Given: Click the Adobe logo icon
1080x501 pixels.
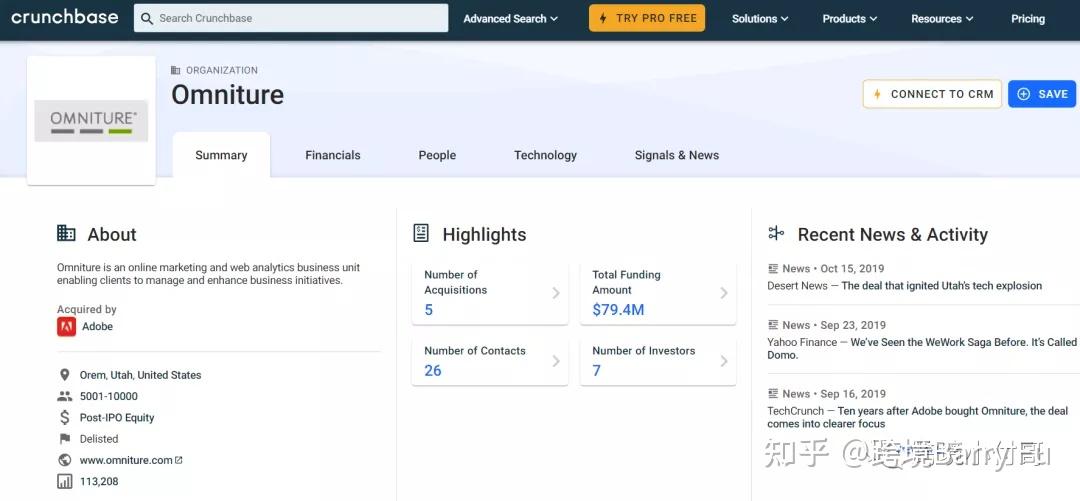Looking at the screenshot, I should [66, 326].
